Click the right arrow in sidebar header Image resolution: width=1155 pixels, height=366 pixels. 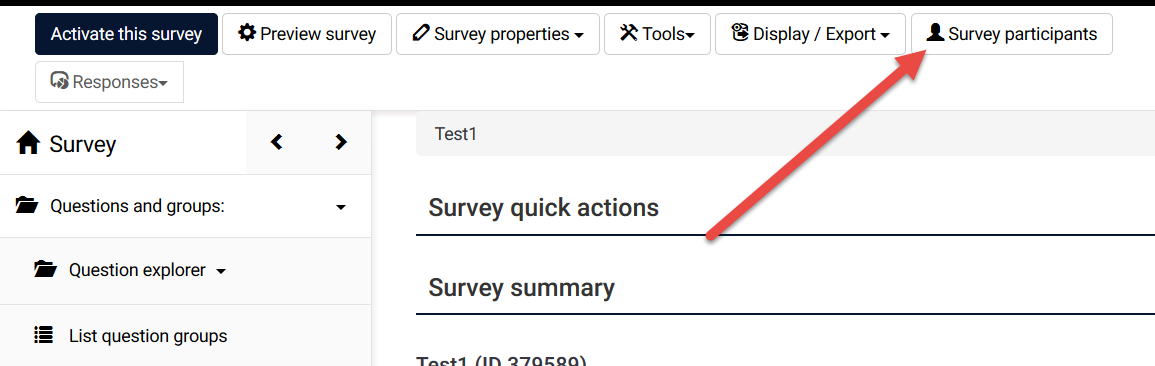pos(340,141)
